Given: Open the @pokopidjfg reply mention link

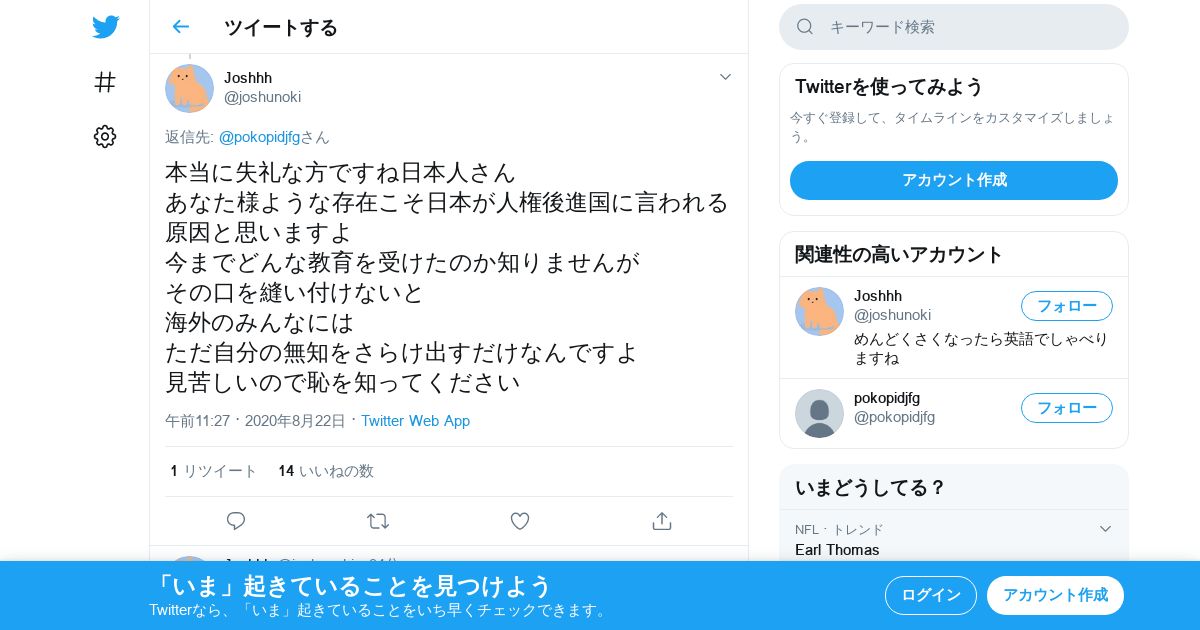Looking at the screenshot, I should [x=259, y=137].
